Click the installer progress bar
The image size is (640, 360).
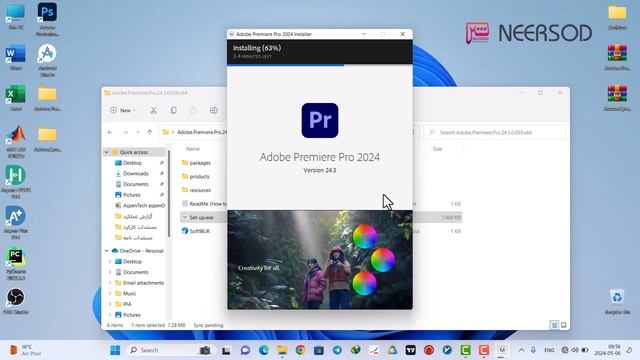pyautogui.click(x=320, y=65)
